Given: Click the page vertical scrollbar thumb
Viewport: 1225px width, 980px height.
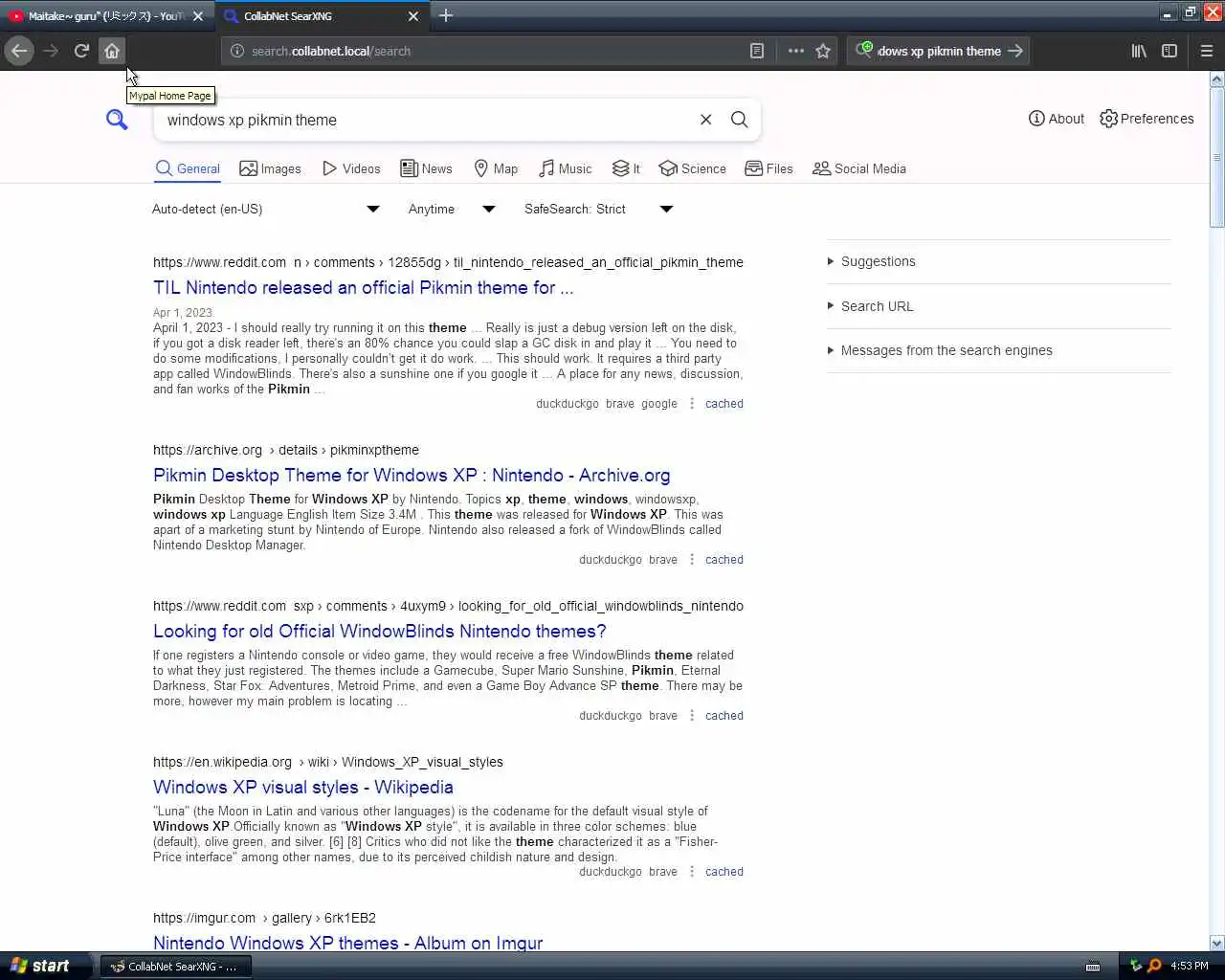Looking at the screenshot, I should [x=1217, y=158].
